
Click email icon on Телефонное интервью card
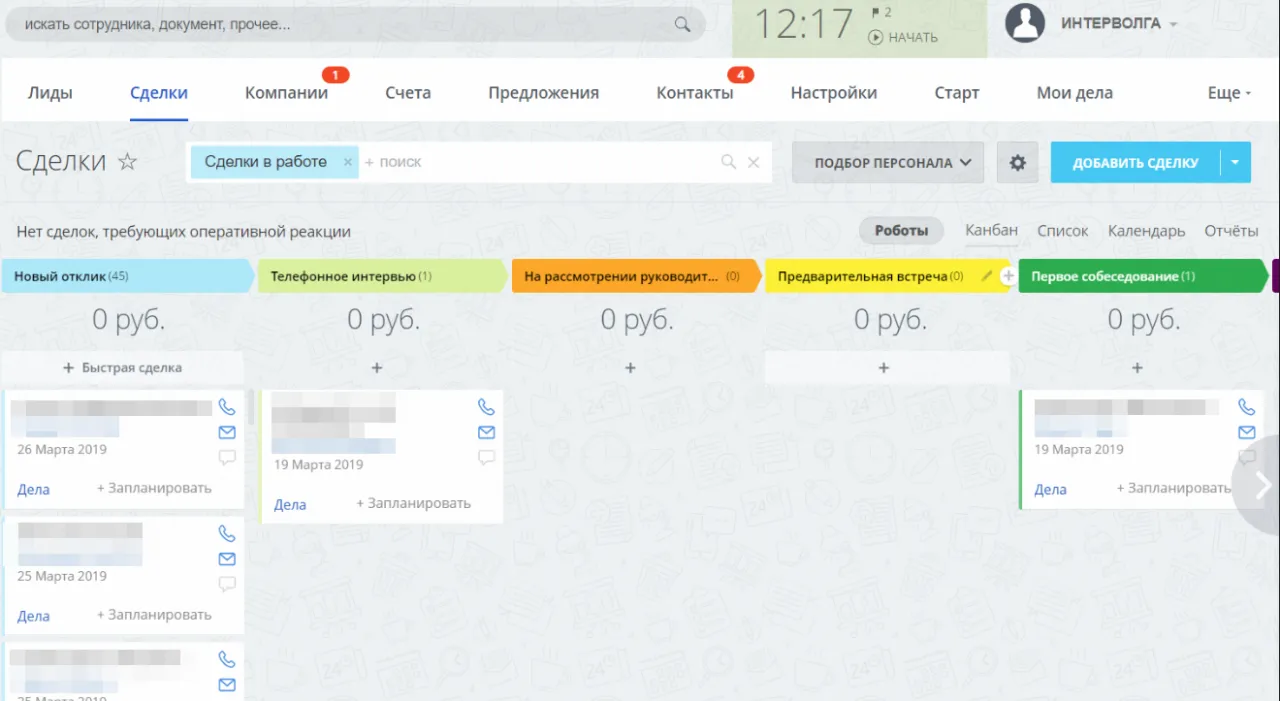click(x=486, y=432)
